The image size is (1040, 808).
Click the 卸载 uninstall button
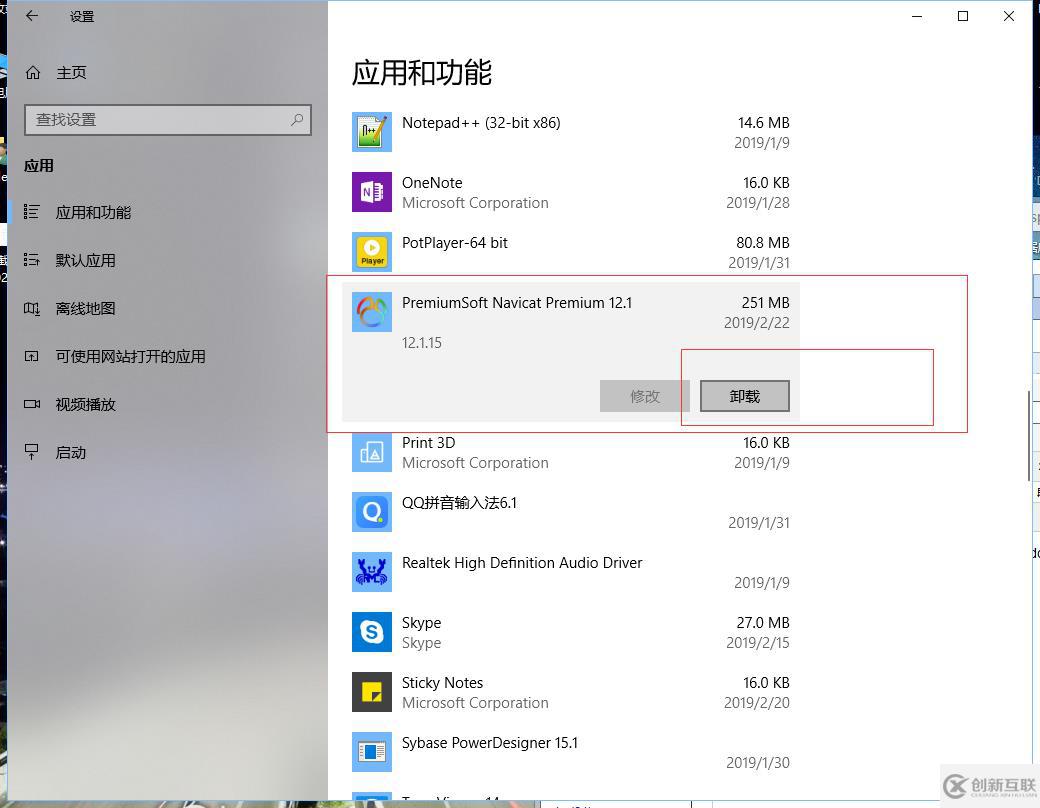point(745,396)
